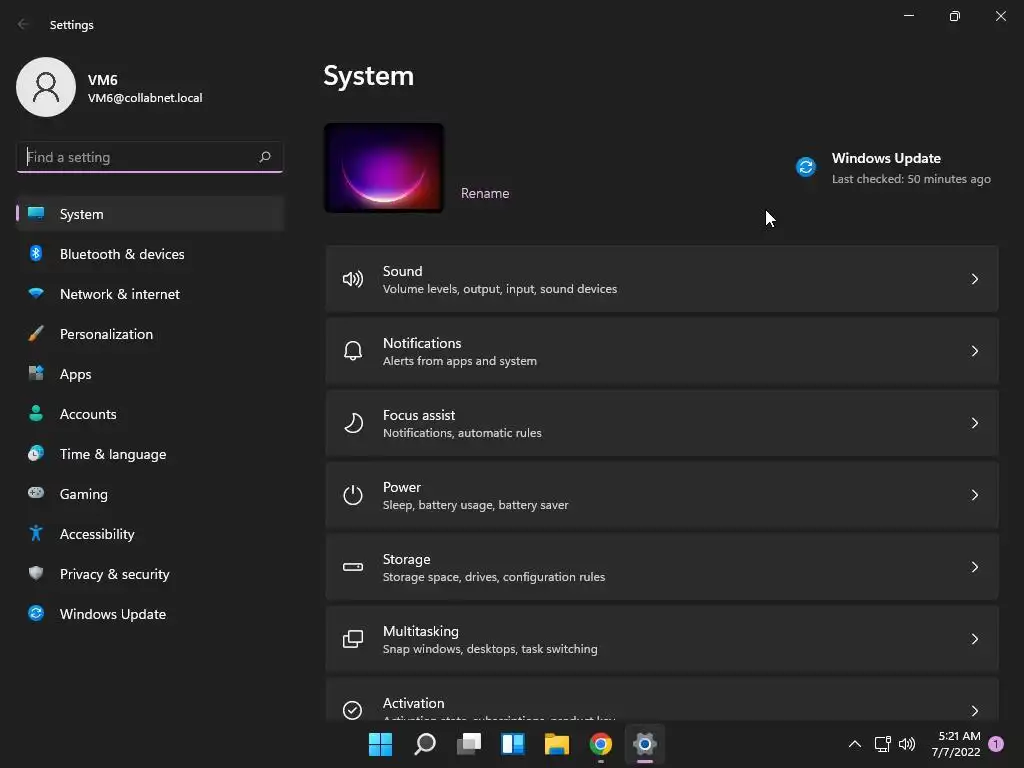Viewport: 1024px width, 768px height.
Task: Click the volume icon in system tray
Action: [907, 744]
